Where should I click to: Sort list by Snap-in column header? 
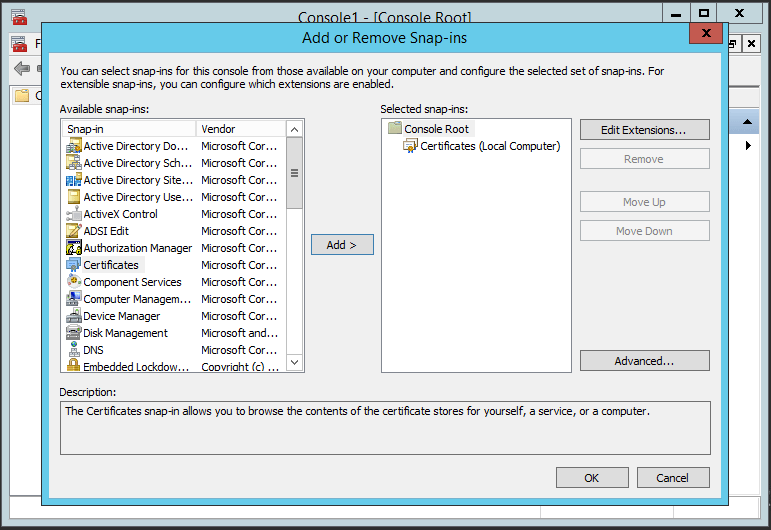(128, 129)
